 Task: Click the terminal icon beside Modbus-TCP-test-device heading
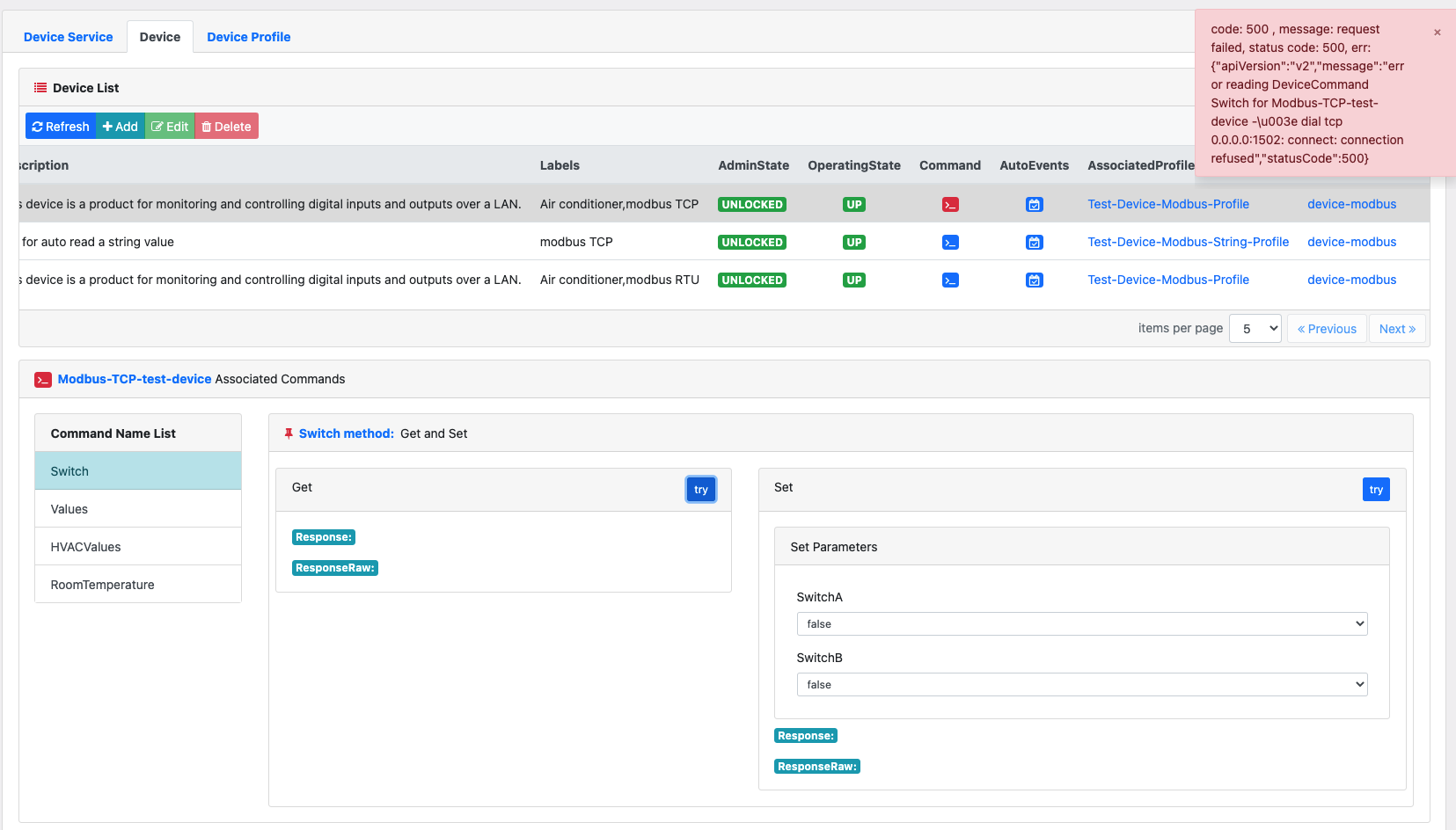[x=43, y=379]
